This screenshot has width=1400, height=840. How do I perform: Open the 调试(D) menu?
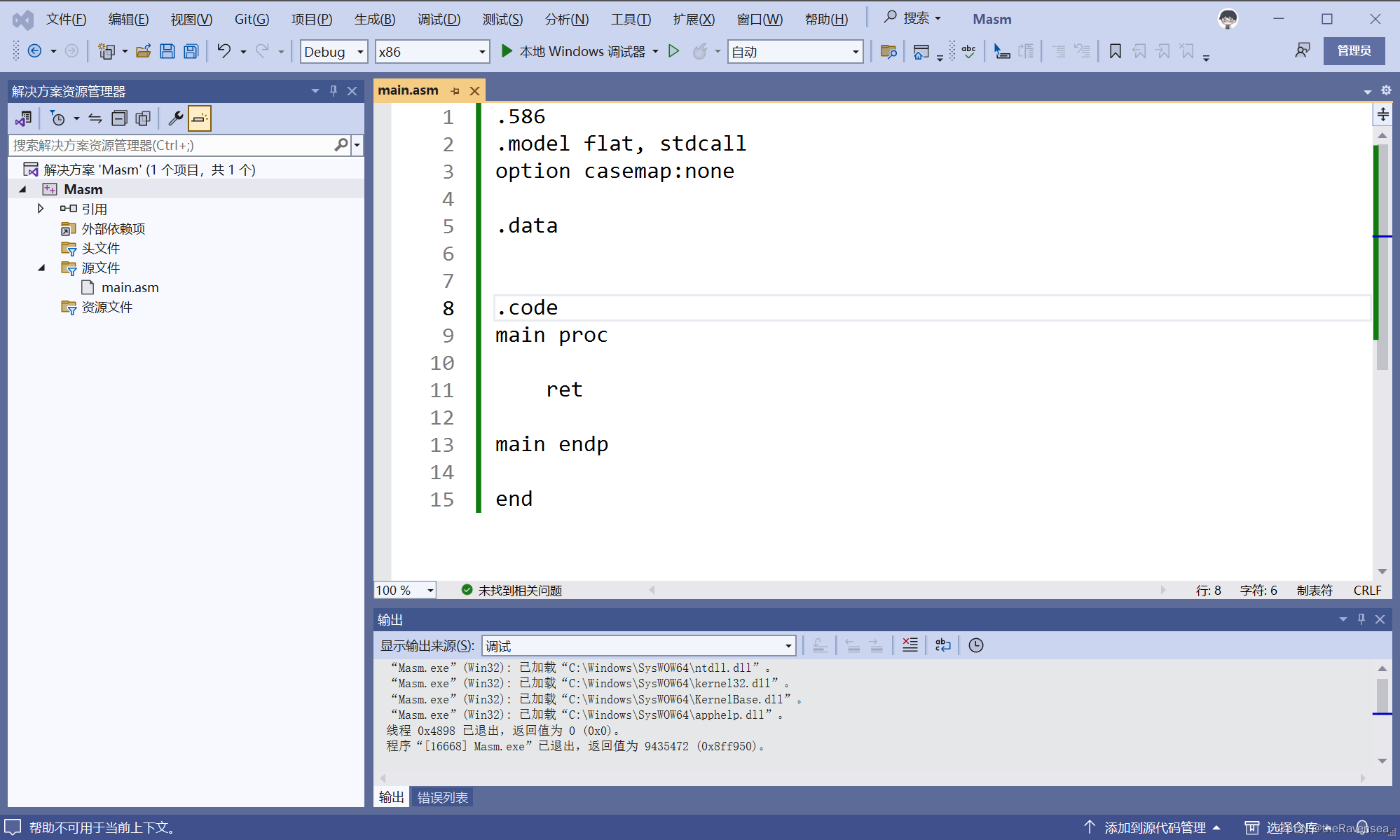439,19
